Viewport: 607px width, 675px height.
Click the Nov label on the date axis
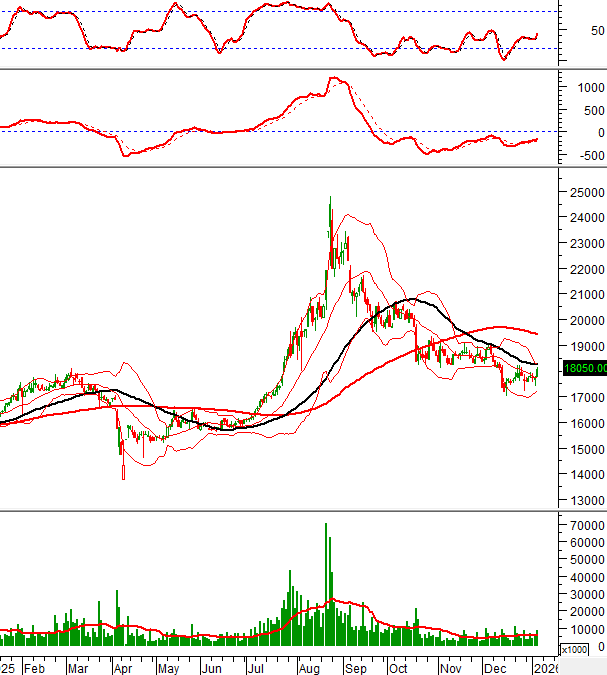pyautogui.click(x=451, y=667)
